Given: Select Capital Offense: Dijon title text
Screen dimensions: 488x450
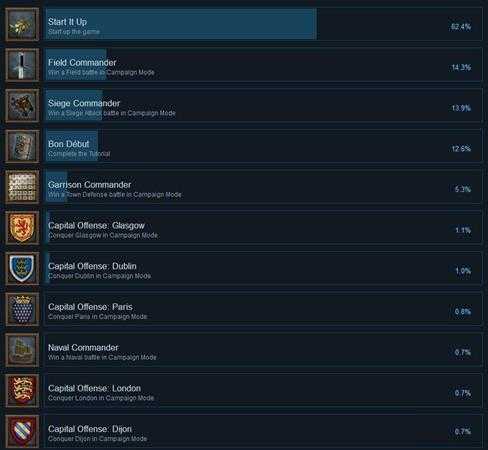Looking at the screenshot, I should tap(90, 429).
